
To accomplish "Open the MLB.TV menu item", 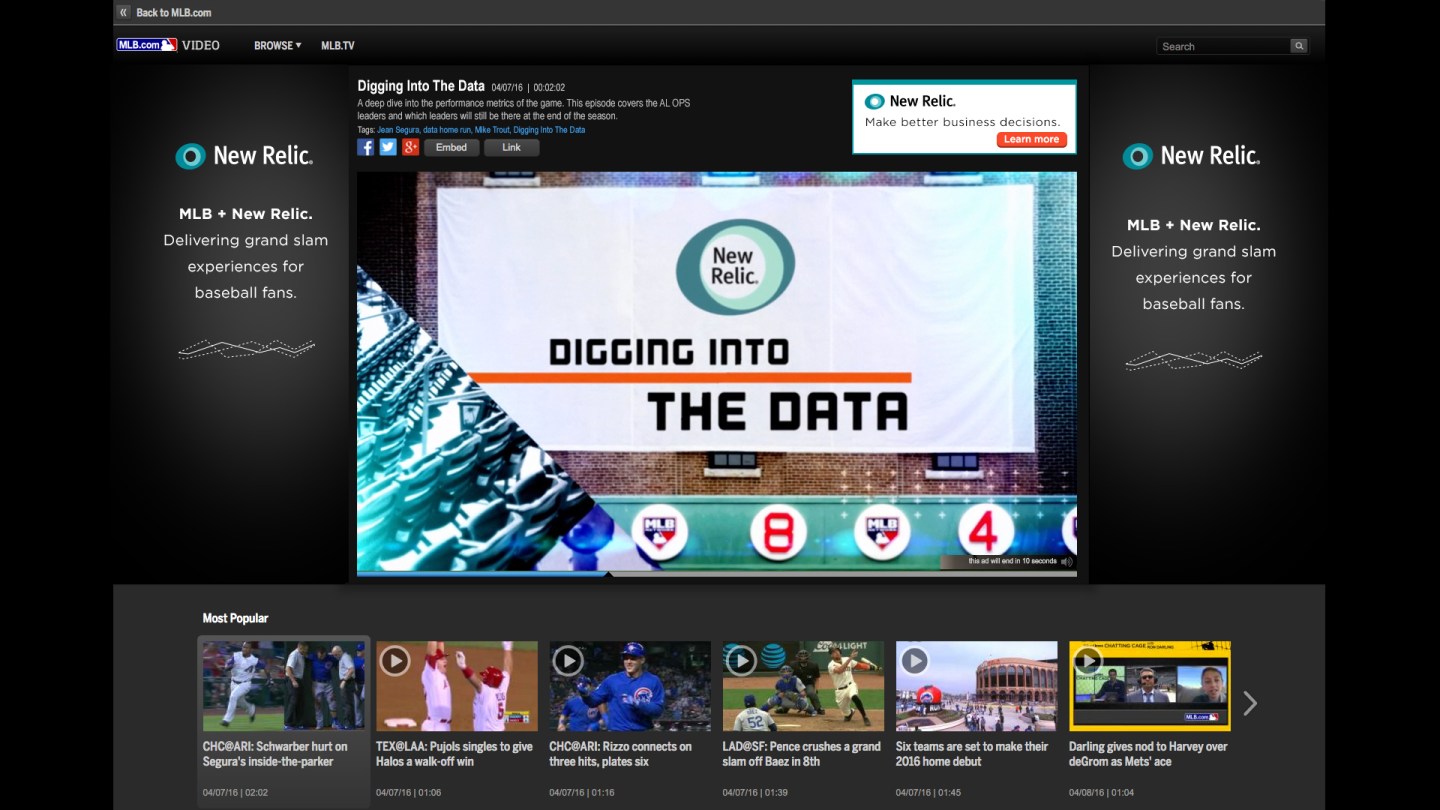I will pyautogui.click(x=337, y=46).
